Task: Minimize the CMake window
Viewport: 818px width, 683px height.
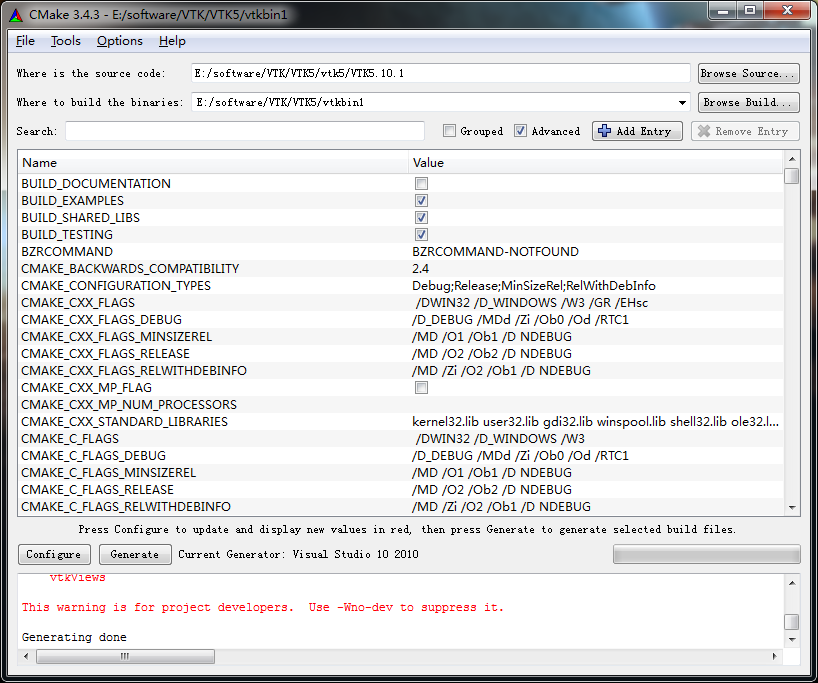Action: (723, 10)
